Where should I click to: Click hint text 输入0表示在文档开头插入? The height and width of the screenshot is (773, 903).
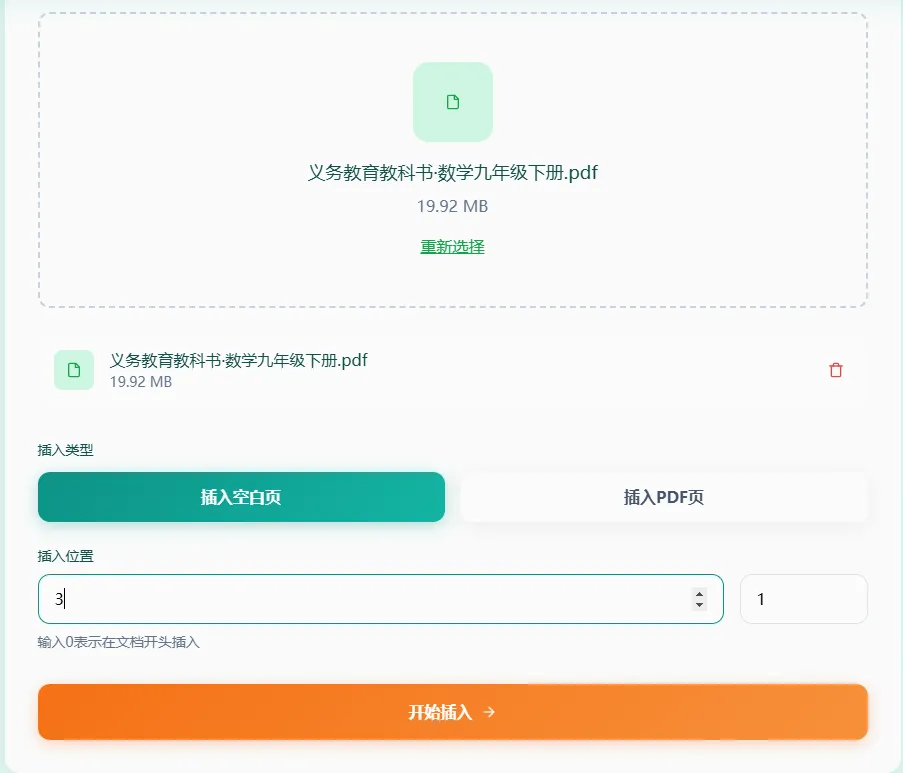(x=119, y=642)
